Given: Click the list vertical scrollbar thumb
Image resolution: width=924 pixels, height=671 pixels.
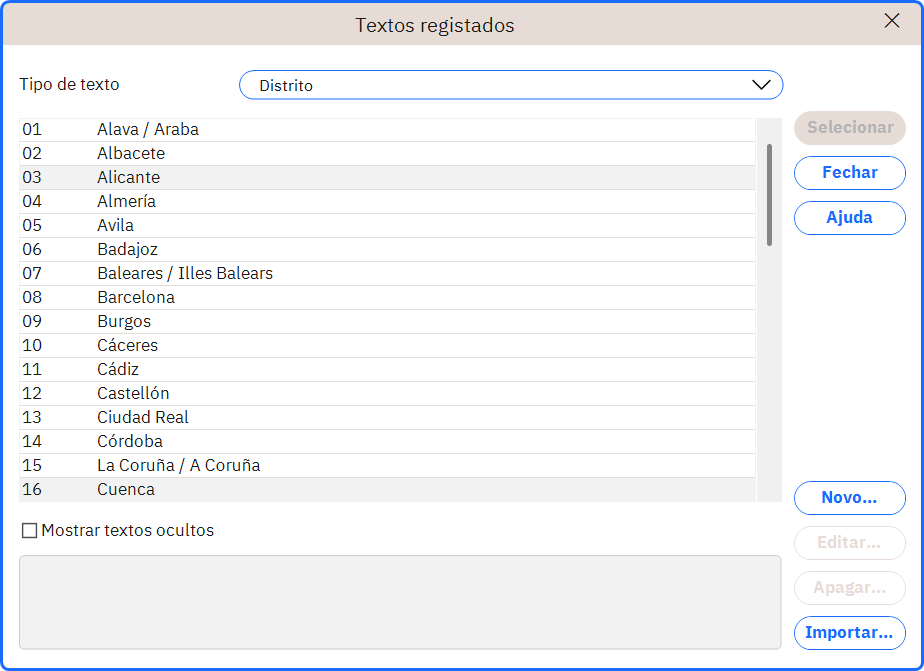Looking at the screenshot, I should [x=769, y=195].
